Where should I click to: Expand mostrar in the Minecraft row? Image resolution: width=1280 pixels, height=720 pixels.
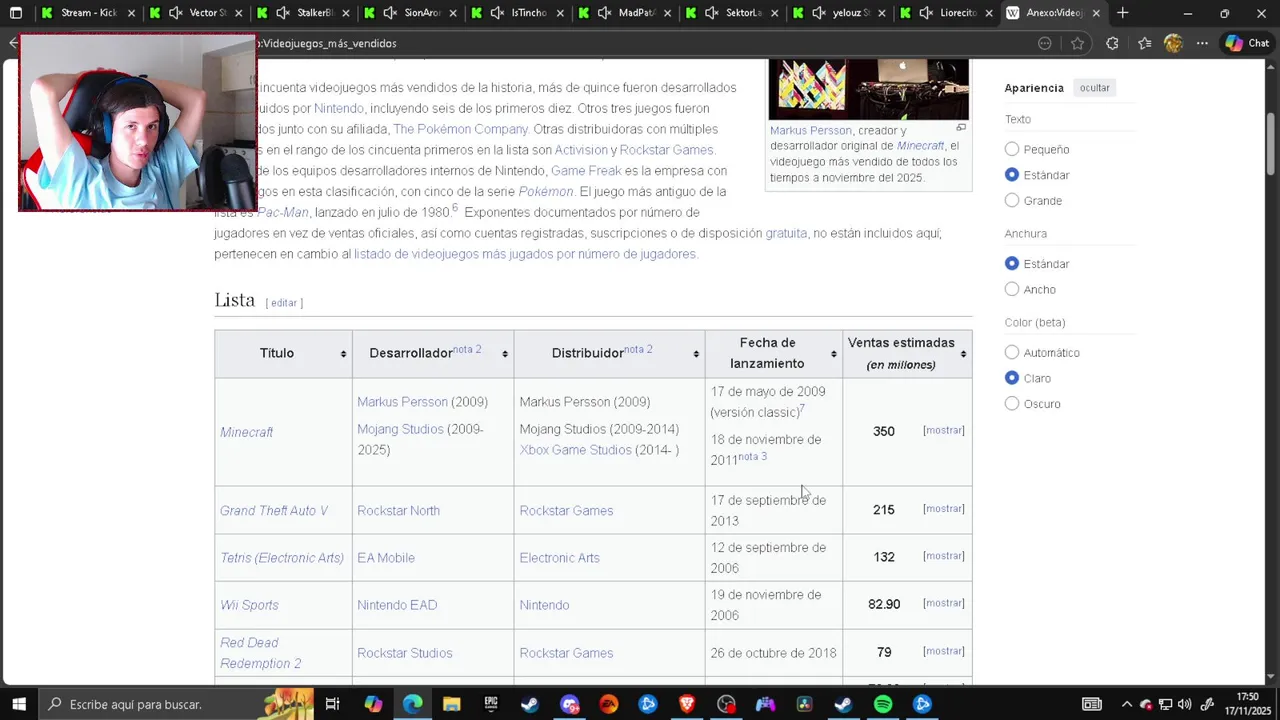tap(944, 430)
